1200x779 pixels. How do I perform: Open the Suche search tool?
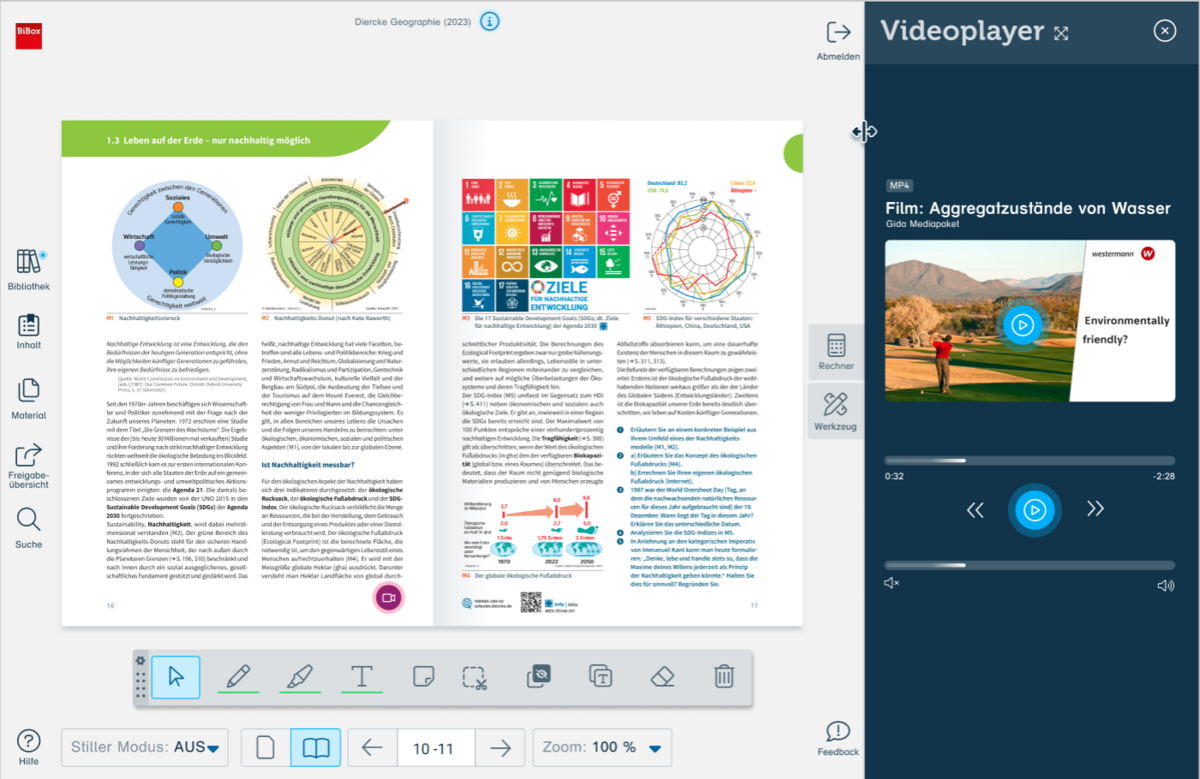[29, 529]
